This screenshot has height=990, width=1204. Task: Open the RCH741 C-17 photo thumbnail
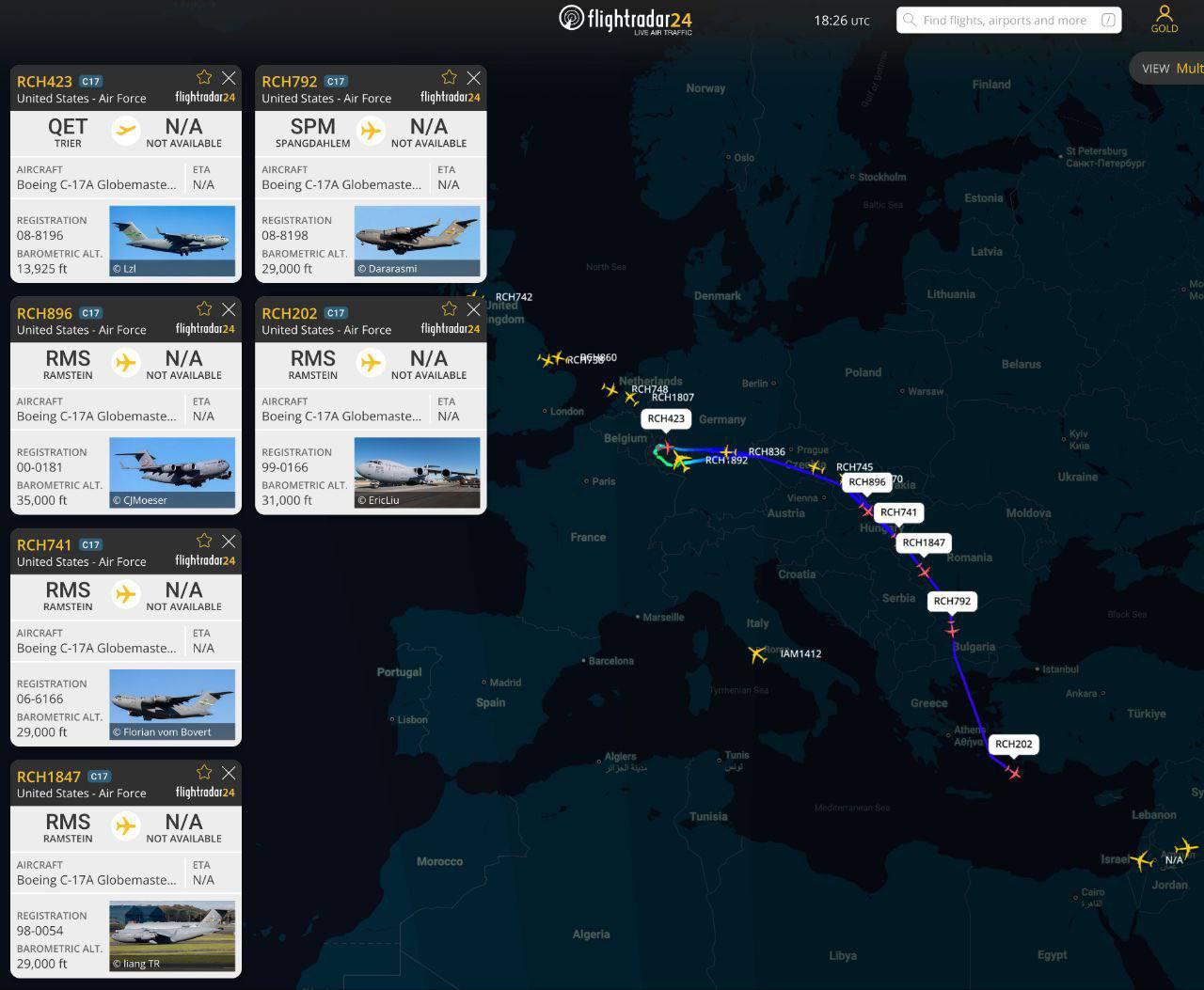point(172,704)
